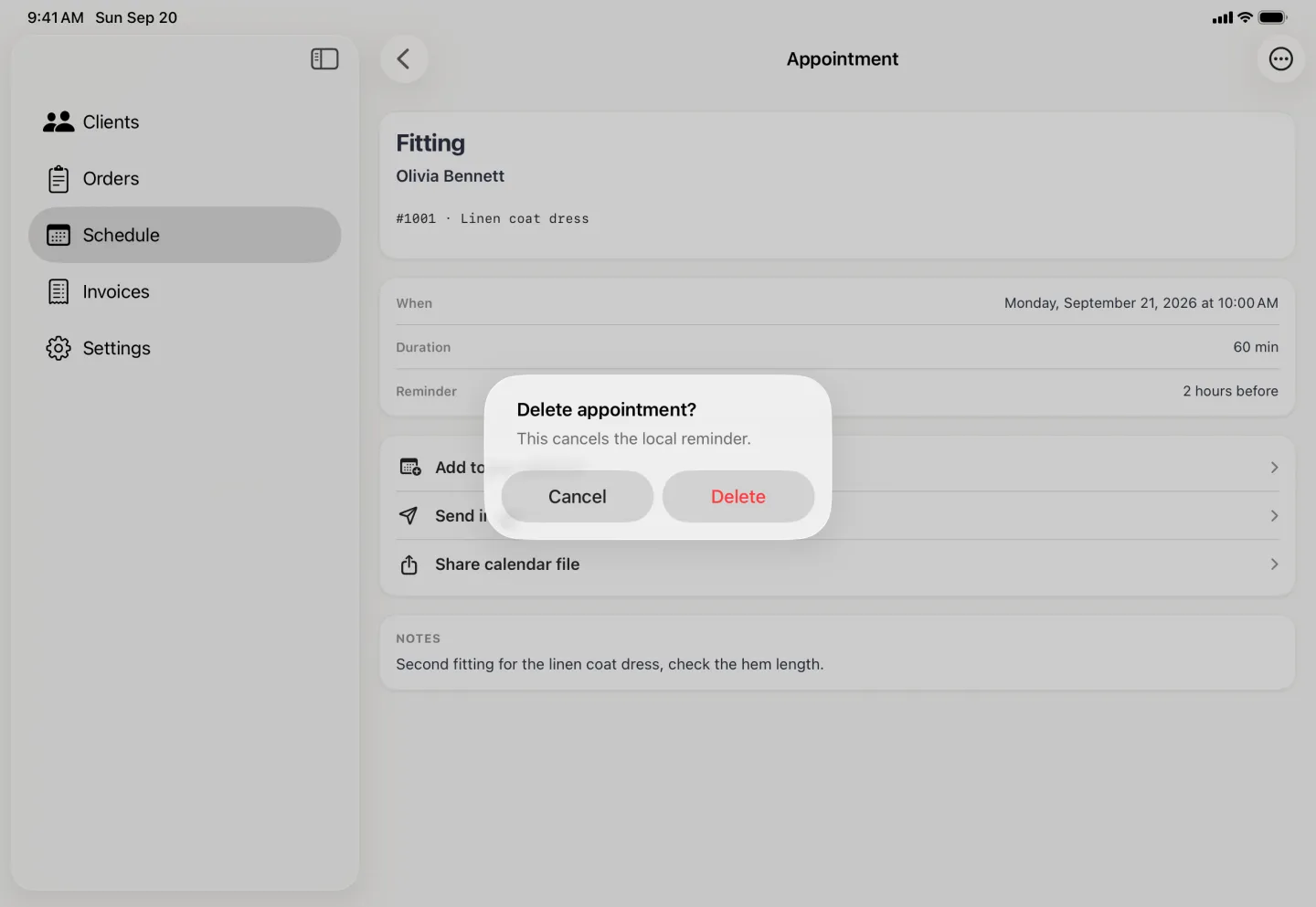Open the more options ellipsis menu
The image size is (1316, 907).
click(1280, 59)
